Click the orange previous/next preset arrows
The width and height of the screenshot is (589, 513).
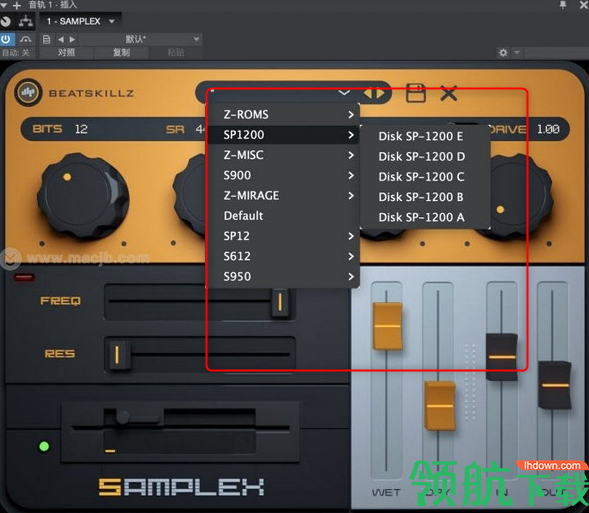coord(374,93)
